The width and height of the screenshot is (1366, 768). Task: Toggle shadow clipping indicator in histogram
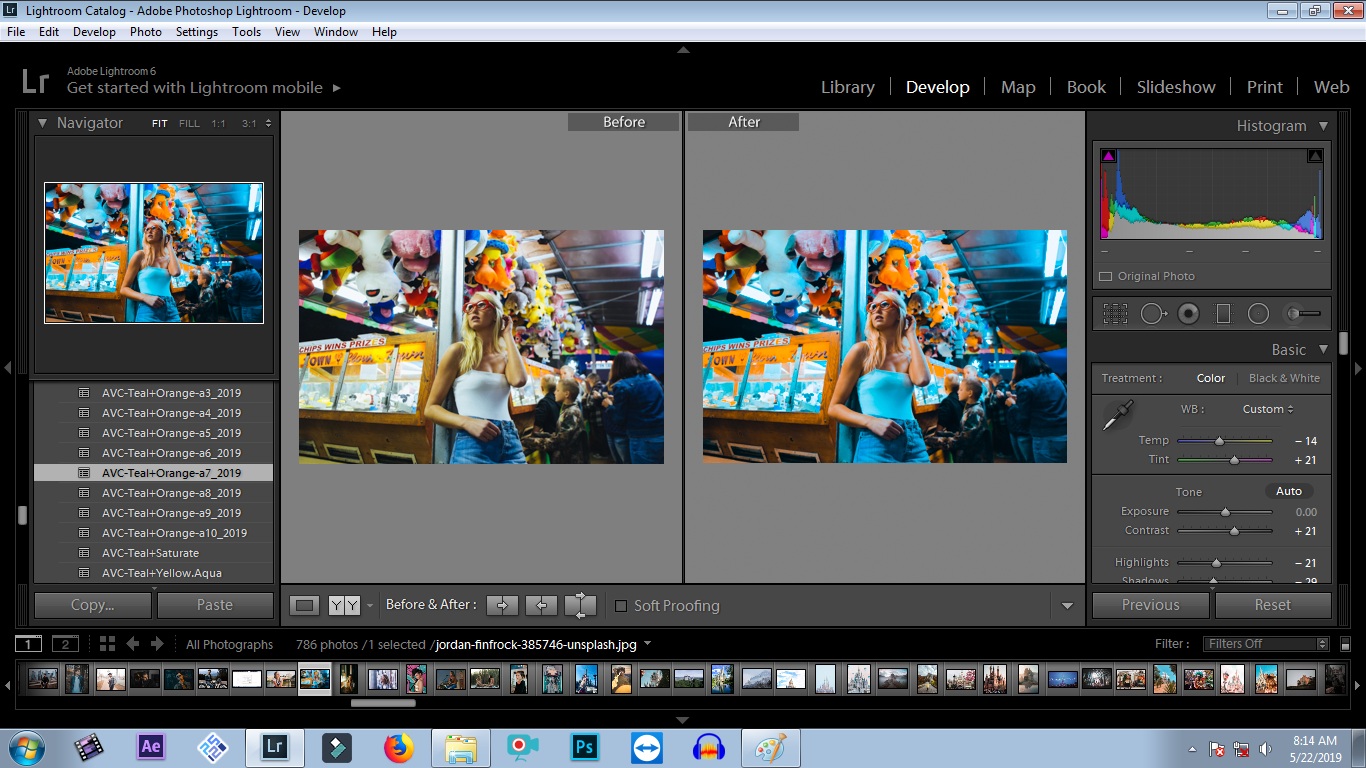1108,156
